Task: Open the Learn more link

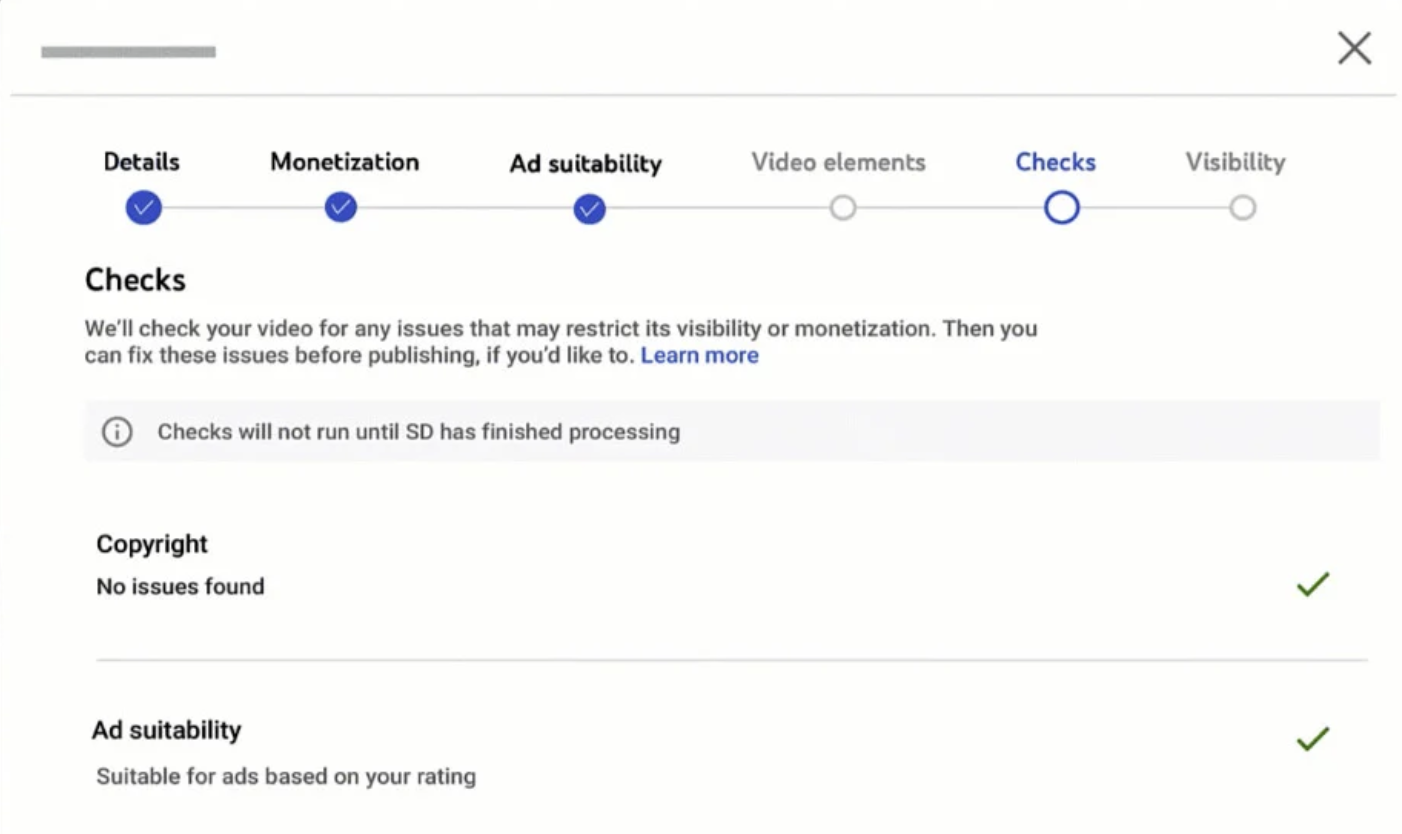Action: (699, 356)
